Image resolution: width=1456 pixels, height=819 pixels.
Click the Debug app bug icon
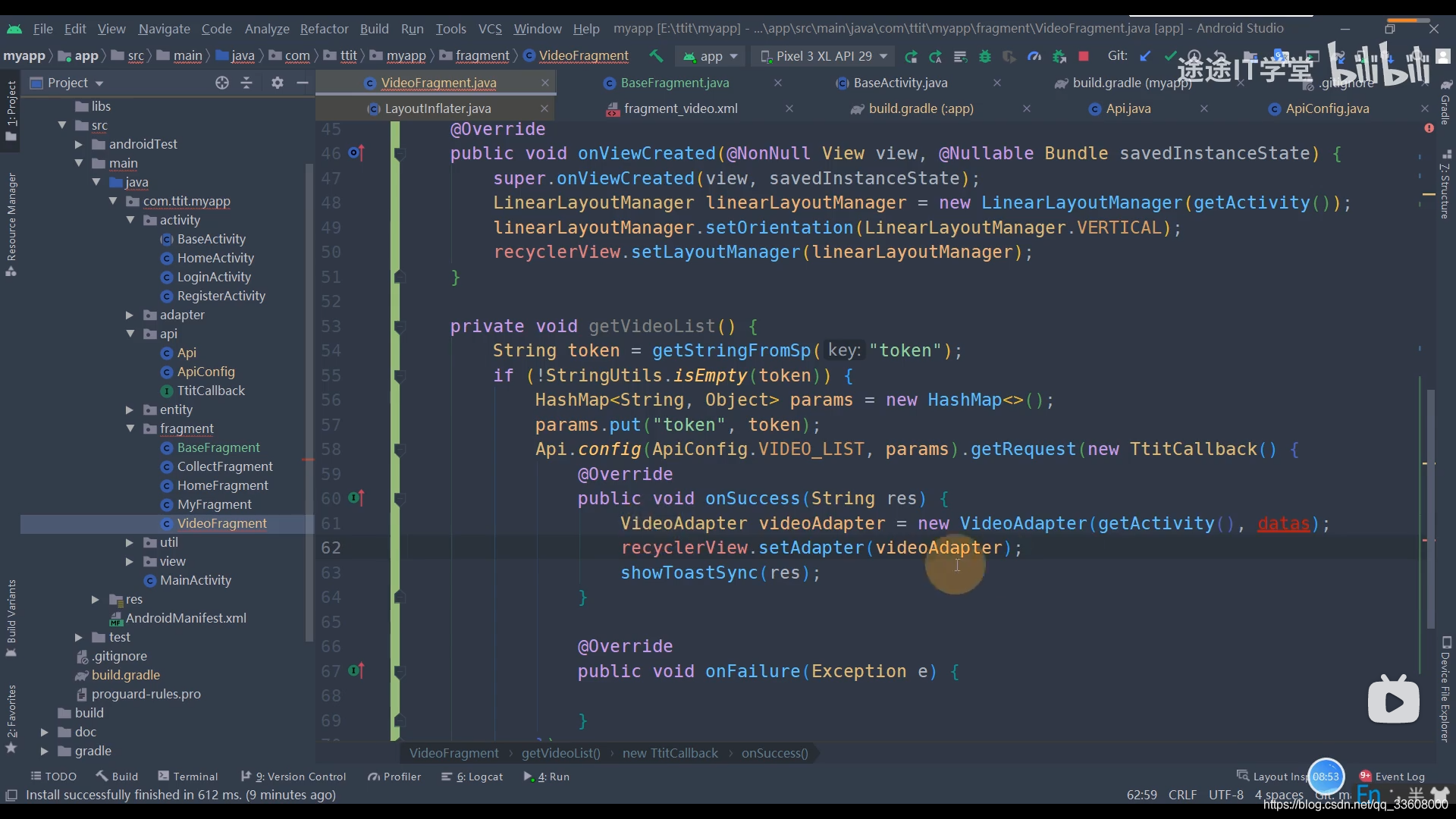(984, 56)
